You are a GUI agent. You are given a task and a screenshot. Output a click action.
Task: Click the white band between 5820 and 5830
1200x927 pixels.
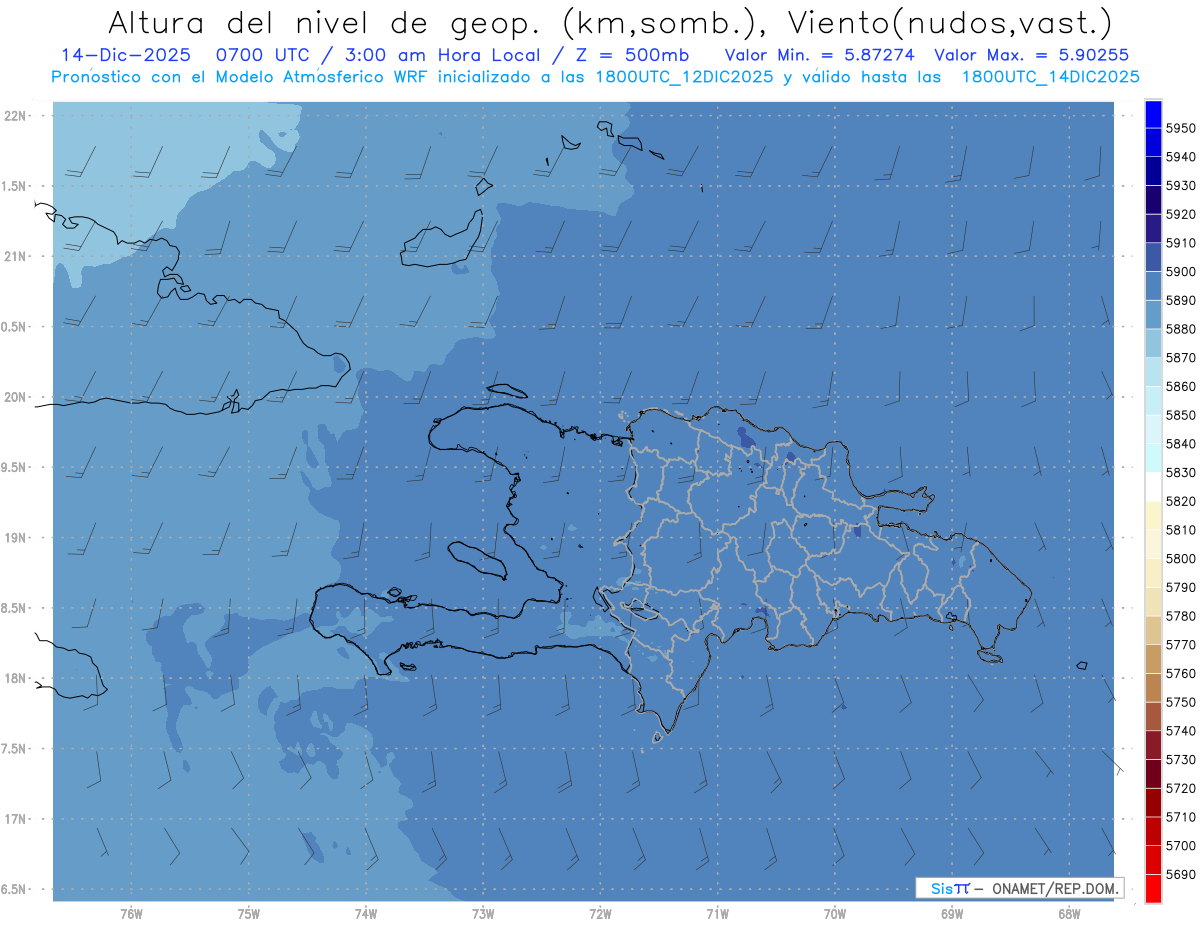click(1153, 487)
